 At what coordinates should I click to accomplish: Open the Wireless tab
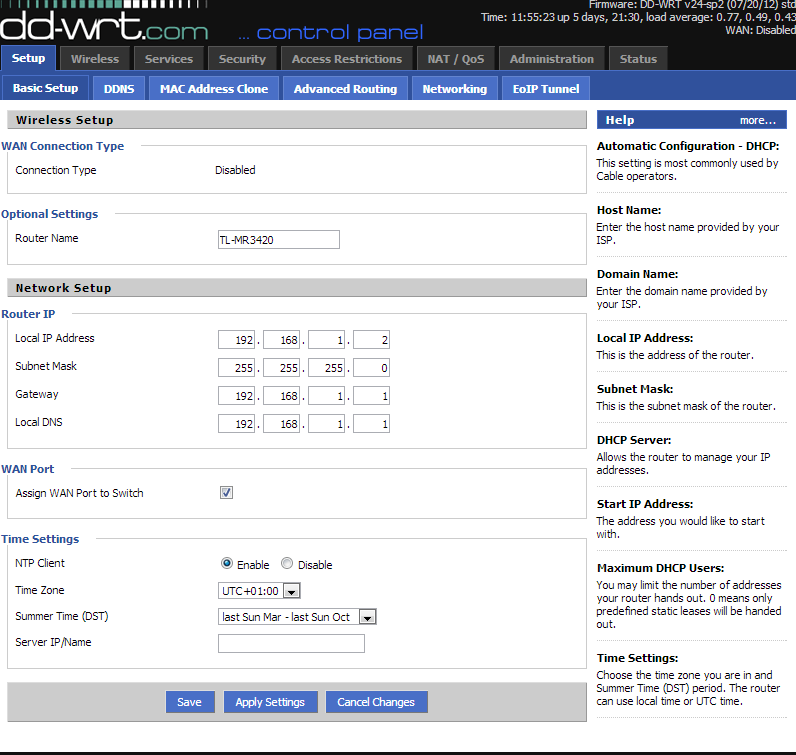pyautogui.click(x=94, y=59)
